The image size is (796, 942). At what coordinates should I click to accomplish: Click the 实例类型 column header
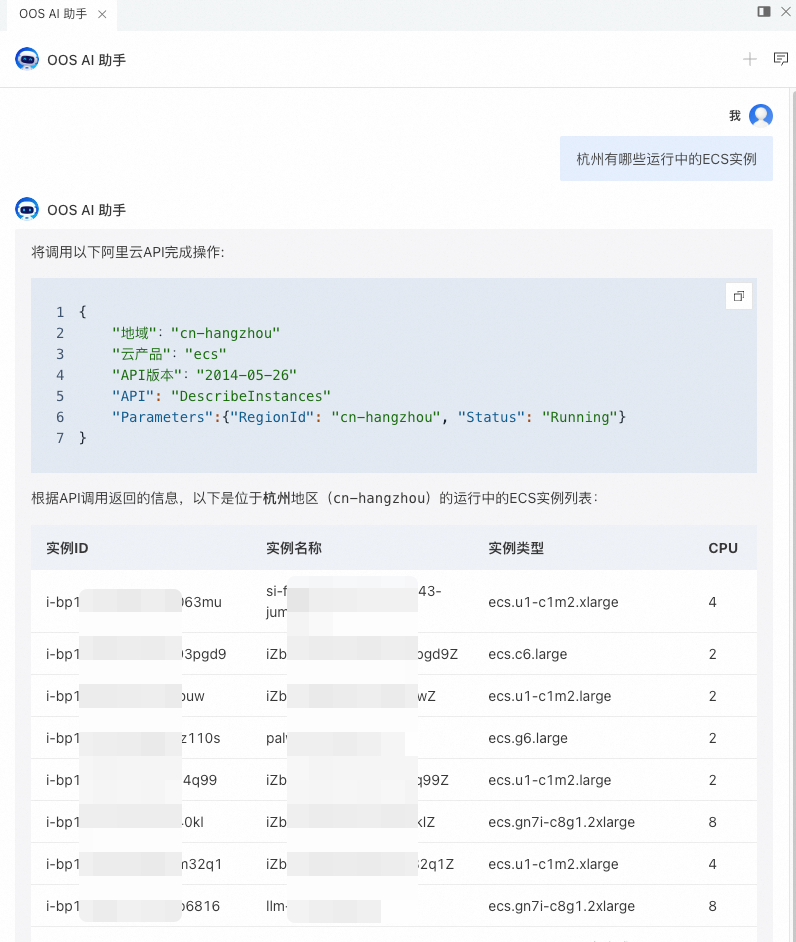[x=516, y=548]
